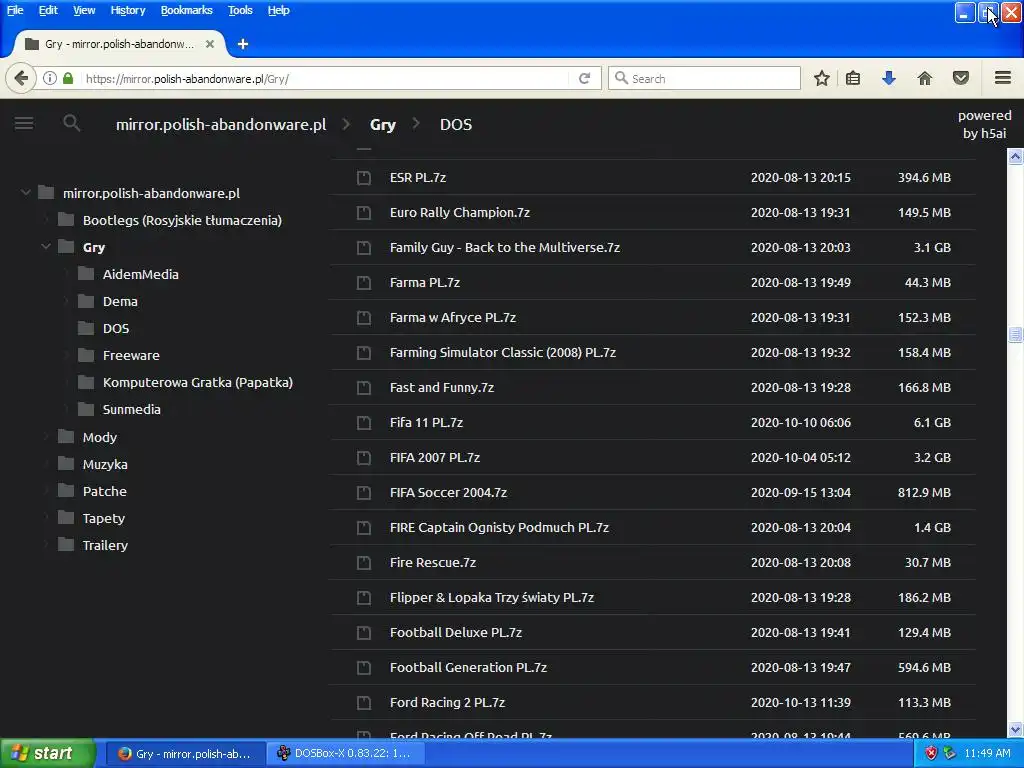Screen dimensions: 1024x768
Task: Click the green padlock security icon
Action: pyautogui.click(x=68, y=78)
